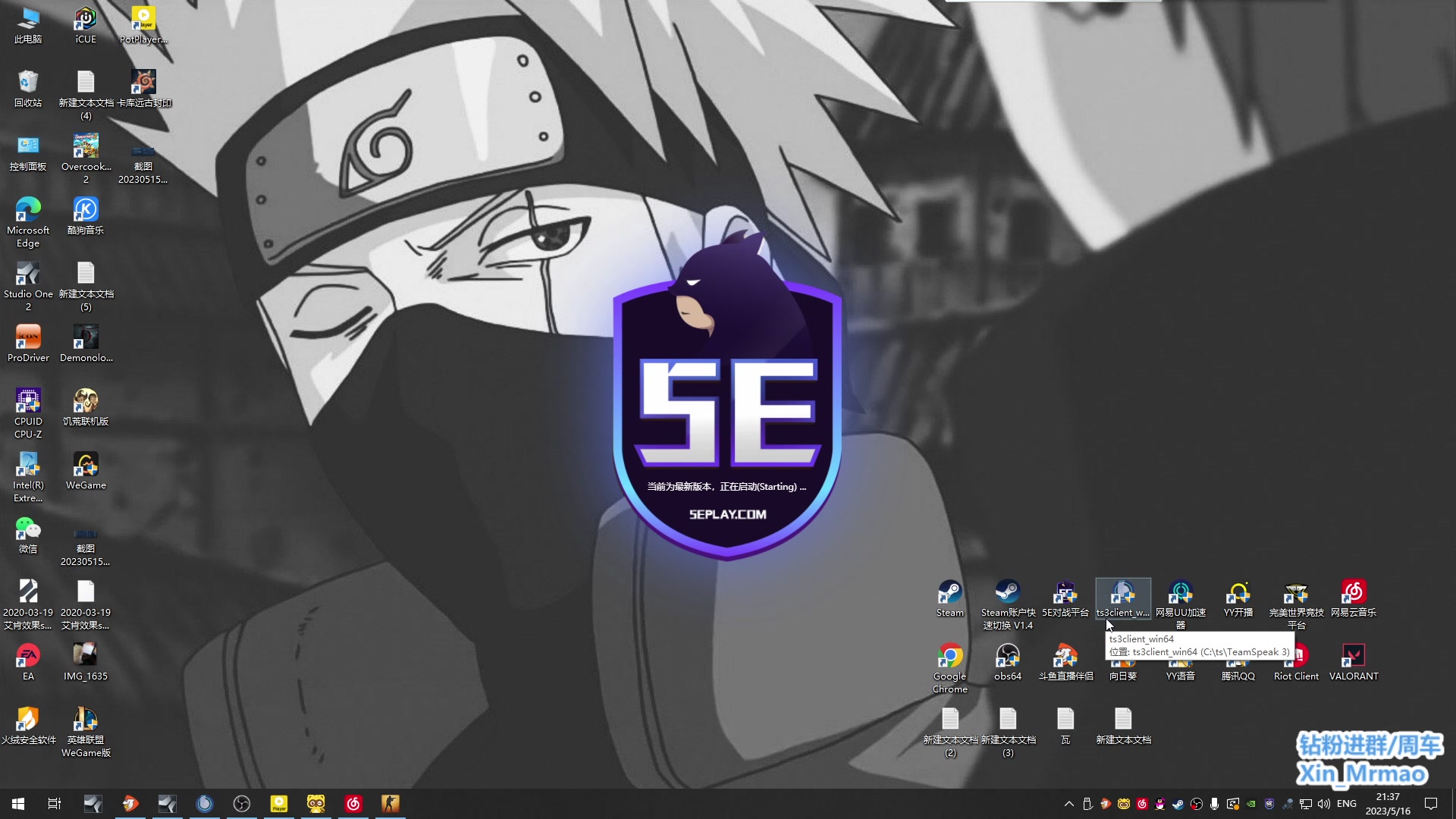Launch 酷狗音乐 from the desktop
1456x819 pixels.
point(86,216)
